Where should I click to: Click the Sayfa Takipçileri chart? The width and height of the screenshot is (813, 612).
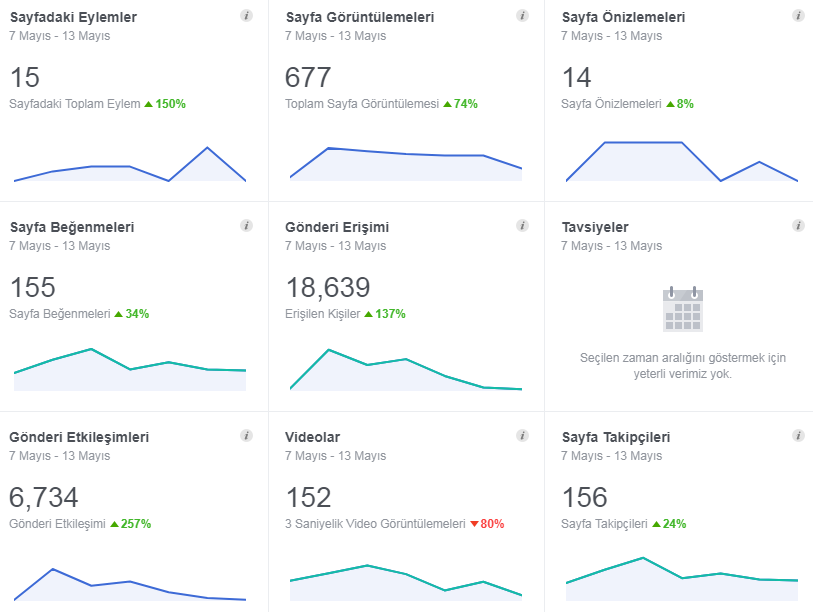pos(682,579)
